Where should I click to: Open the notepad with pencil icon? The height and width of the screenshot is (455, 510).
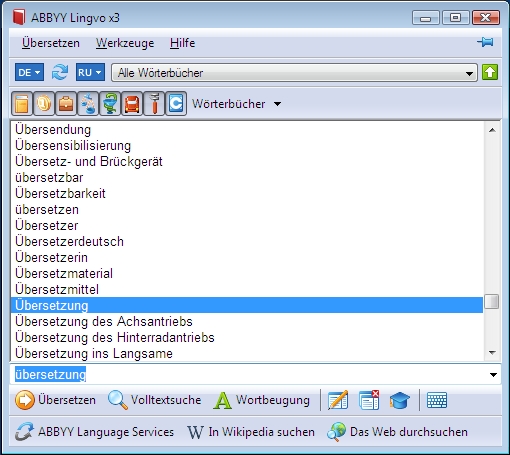[x=338, y=400]
